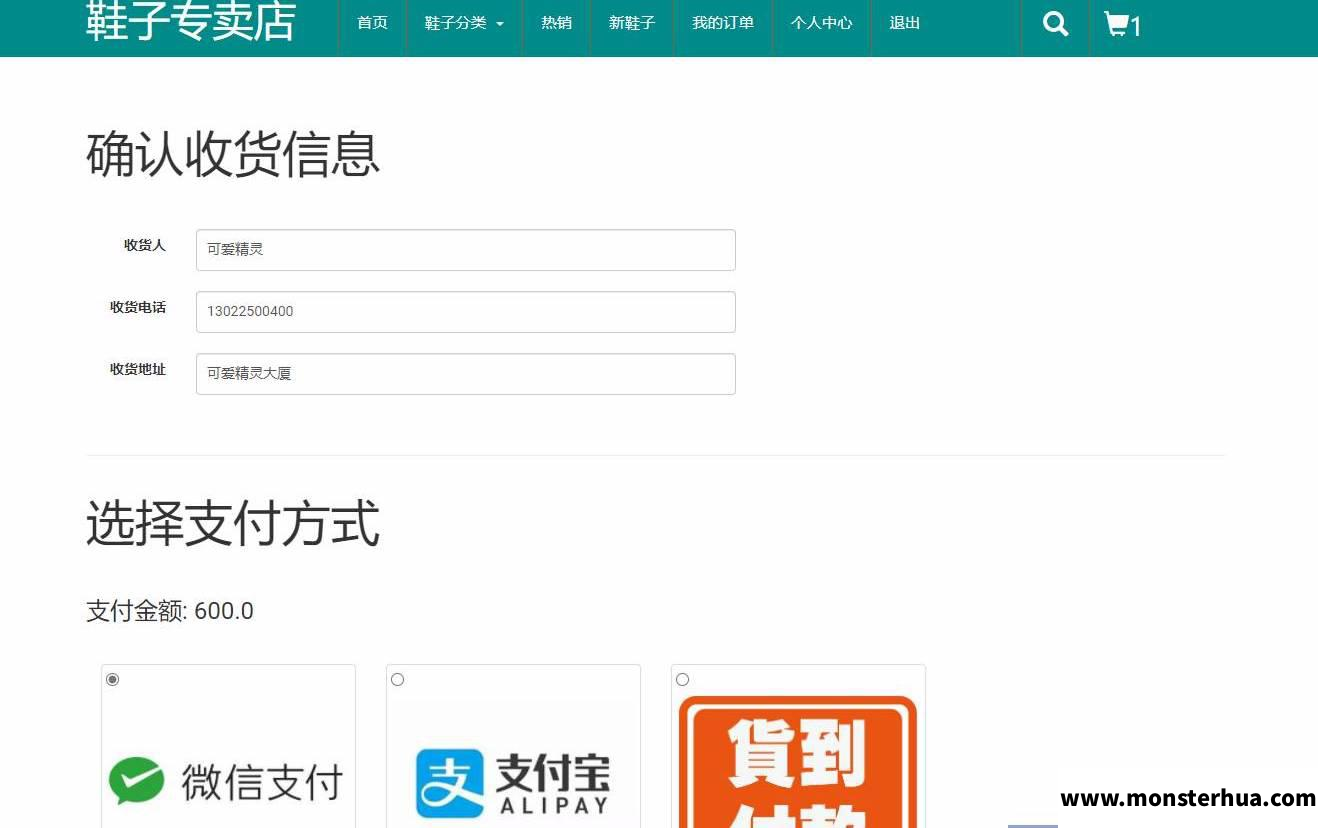Click the 支付金额: 600.0 text
This screenshot has width=1318, height=828.
click(170, 611)
